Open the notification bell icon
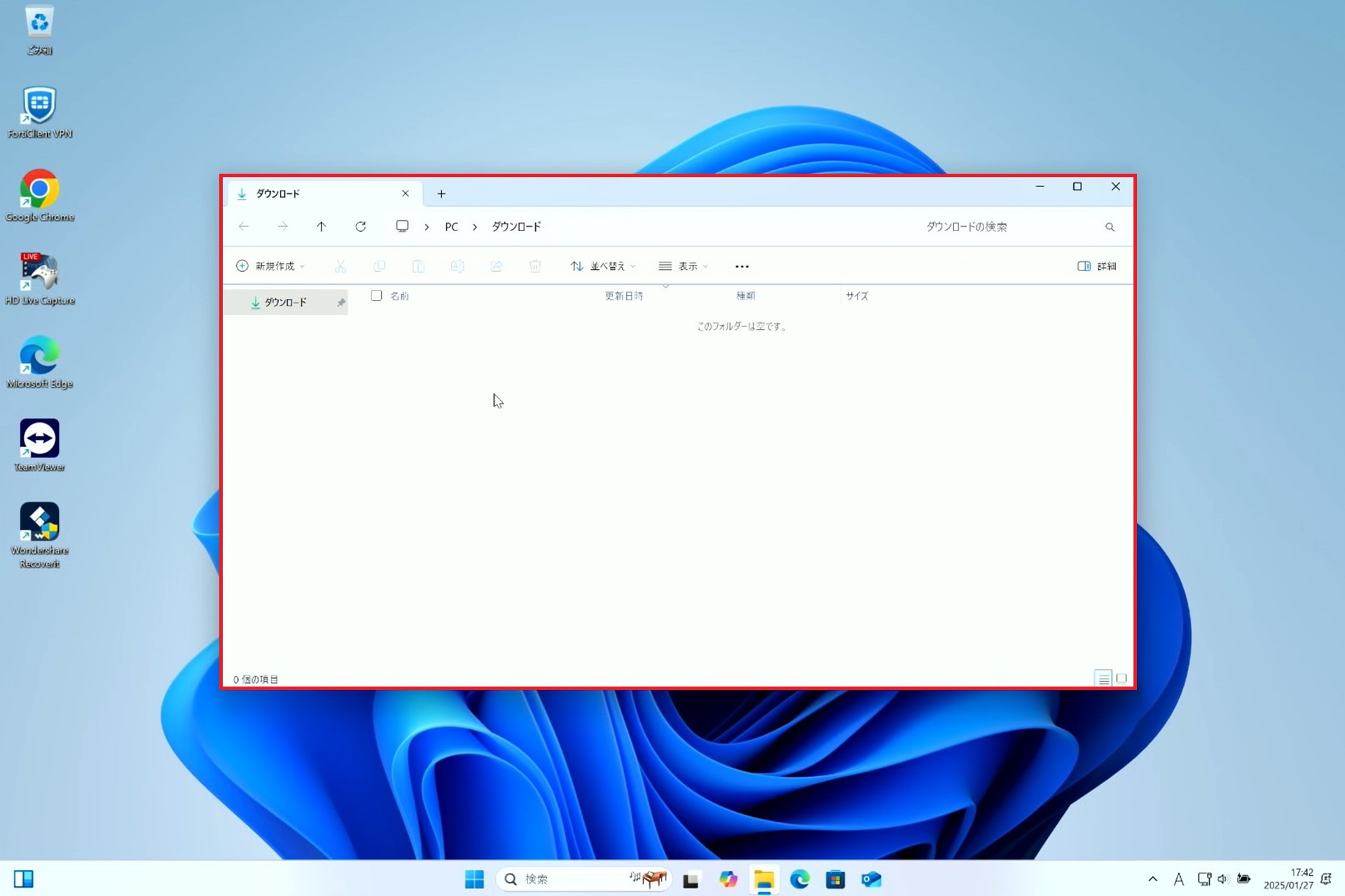This screenshot has width=1345, height=896. (1326, 879)
